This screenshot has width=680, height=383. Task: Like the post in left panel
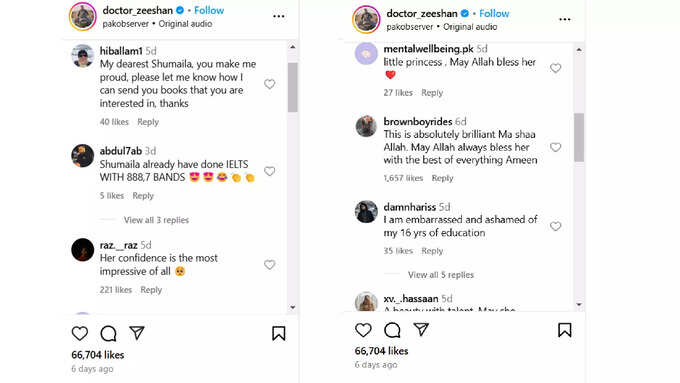(x=80, y=333)
